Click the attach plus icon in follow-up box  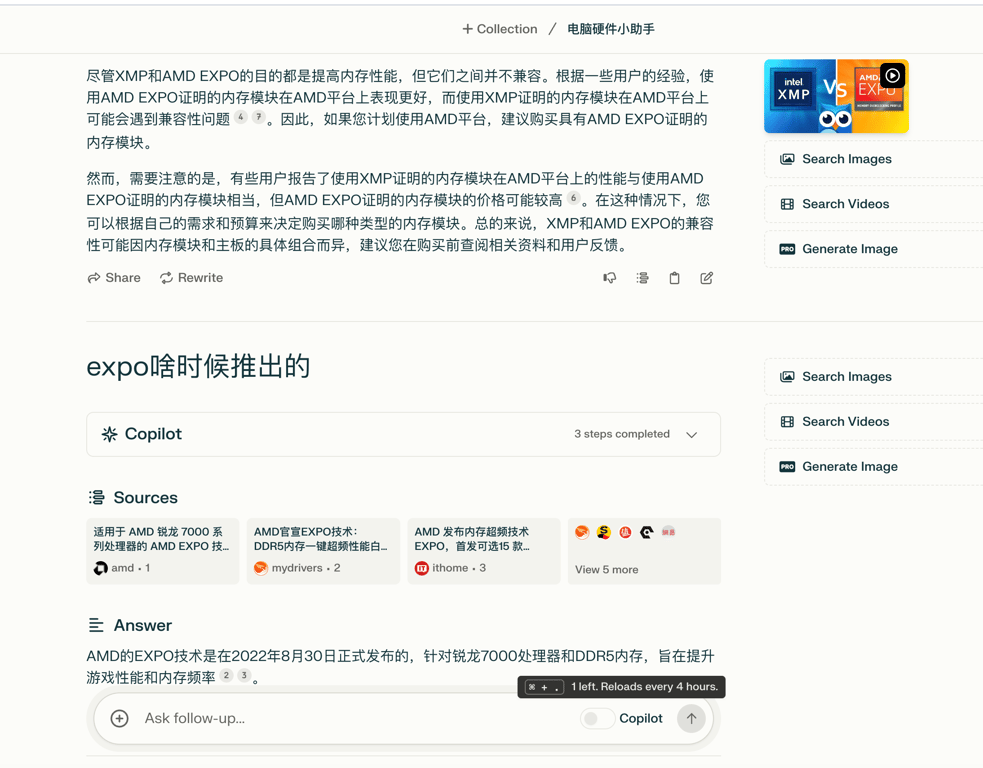[x=120, y=718]
